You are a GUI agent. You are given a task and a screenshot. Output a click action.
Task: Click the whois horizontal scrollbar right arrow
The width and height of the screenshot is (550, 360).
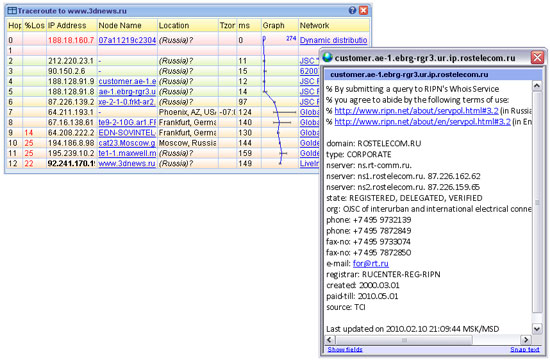point(525,340)
